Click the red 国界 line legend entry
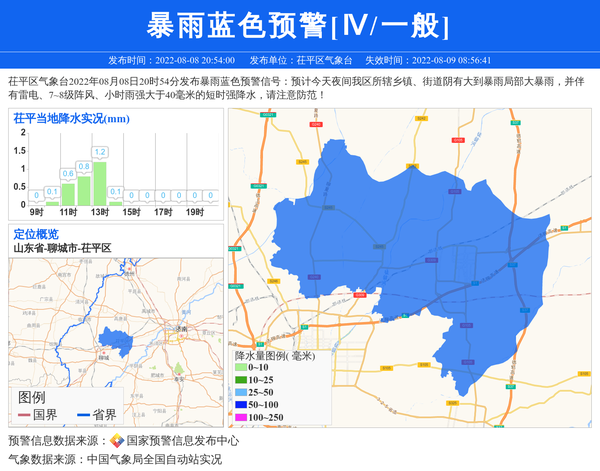Viewport: 600px width, 471px height. tap(38, 415)
